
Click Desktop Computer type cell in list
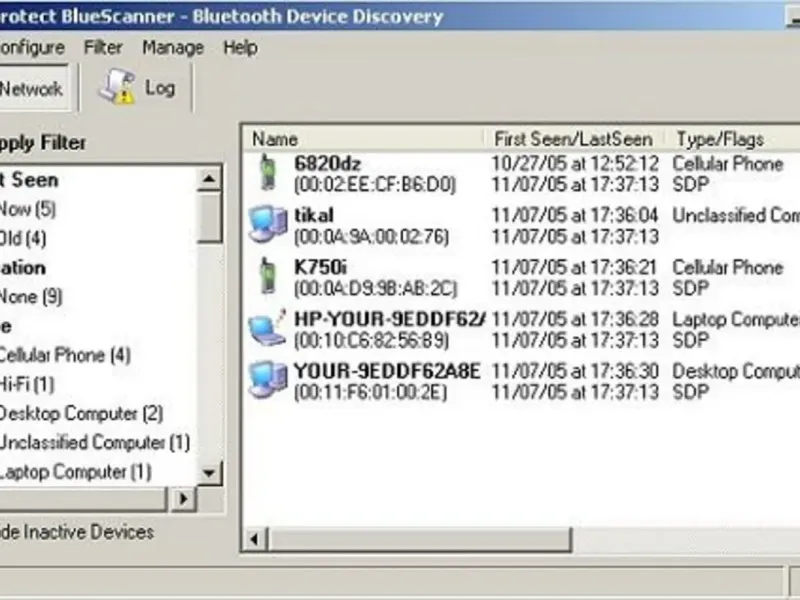click(x=736, y=371)
